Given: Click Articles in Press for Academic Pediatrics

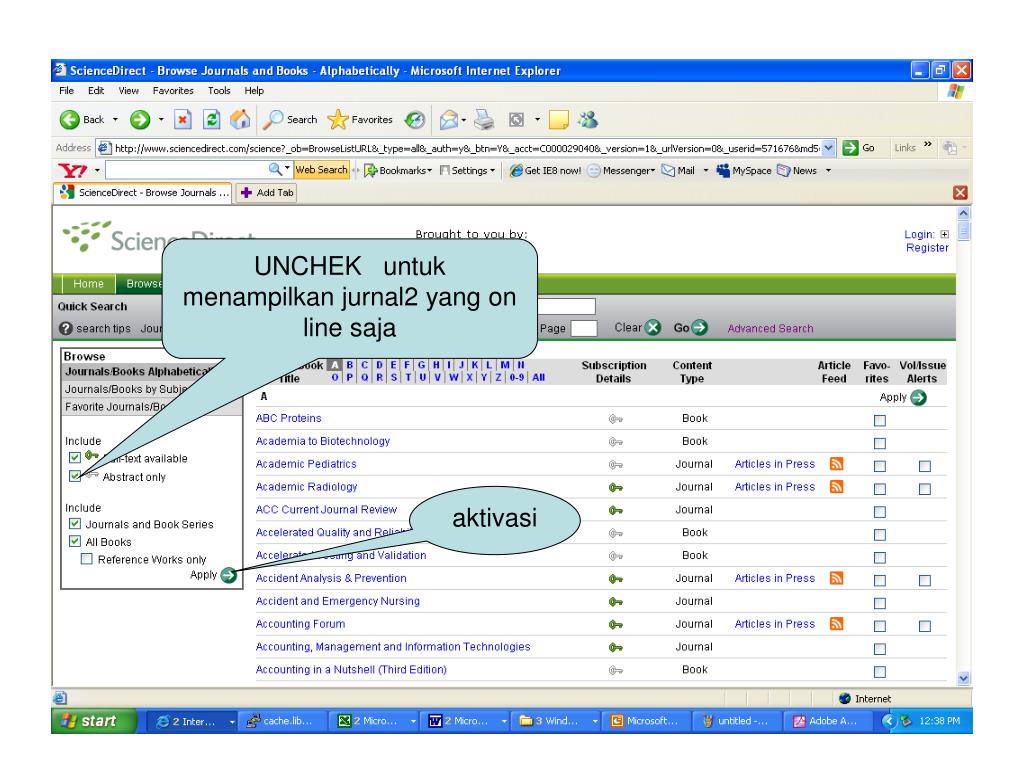Looking at the screenshot, I should (x=775, y=464).
